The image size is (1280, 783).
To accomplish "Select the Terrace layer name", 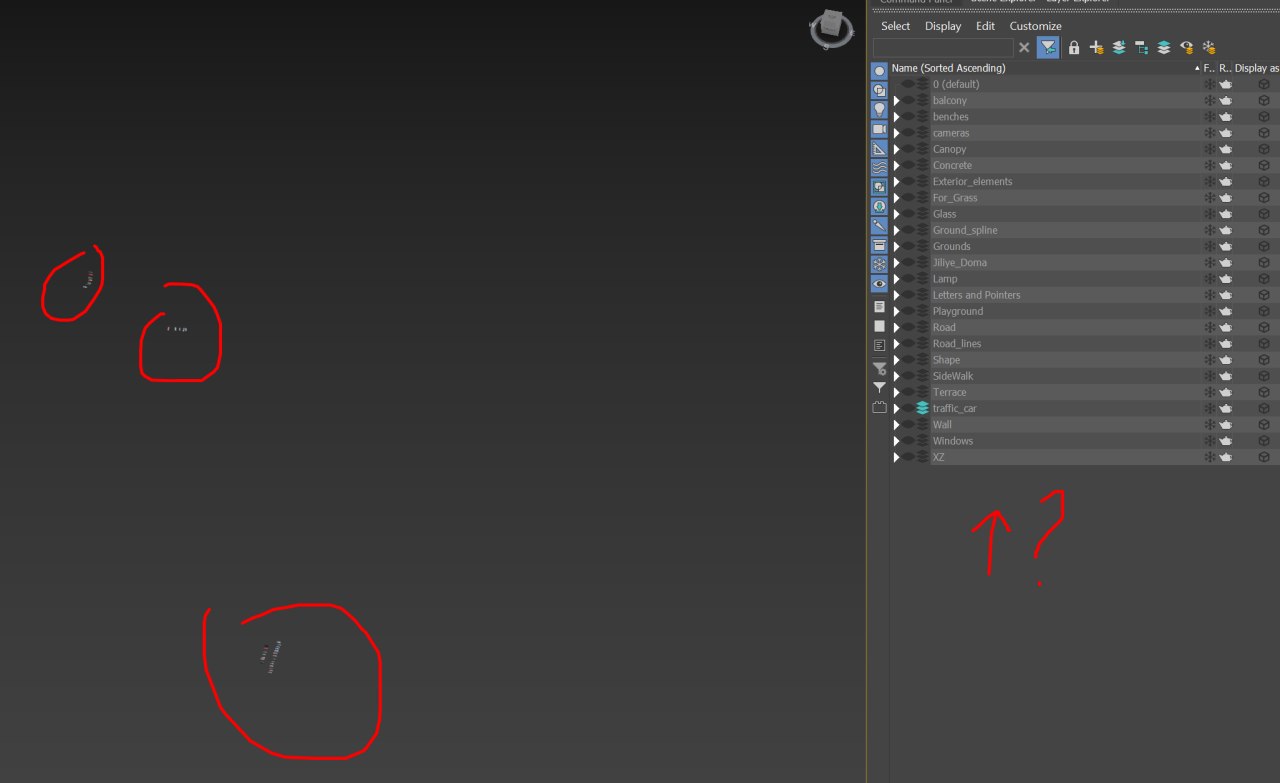I will 949,392.
